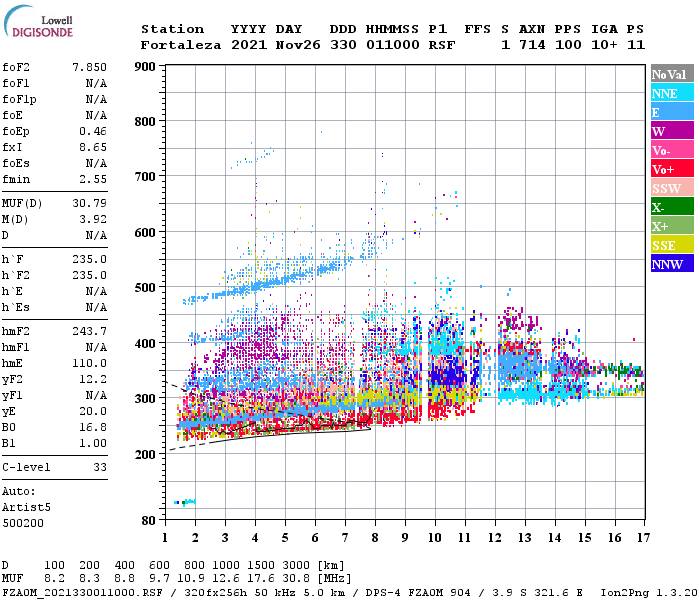Select the SSW legend swatch
This screenshot has height=600, width=700.
point(672,188)
